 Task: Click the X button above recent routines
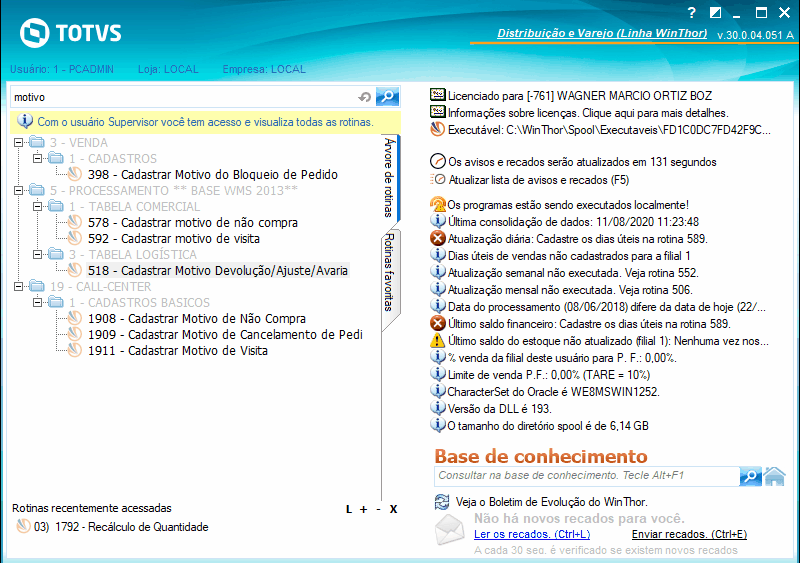(x=393, y=509)
